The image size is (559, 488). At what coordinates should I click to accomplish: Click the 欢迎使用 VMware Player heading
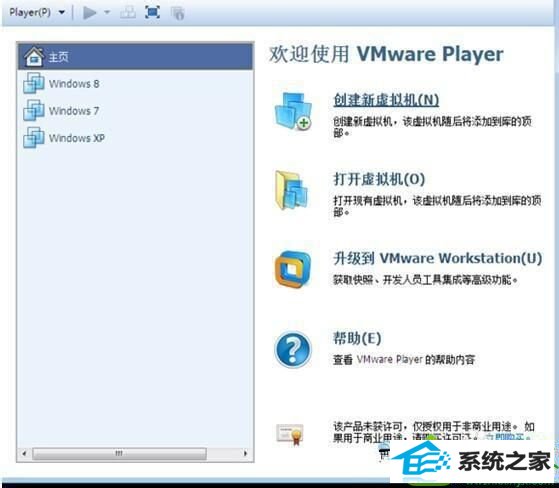tap(386, 54)
